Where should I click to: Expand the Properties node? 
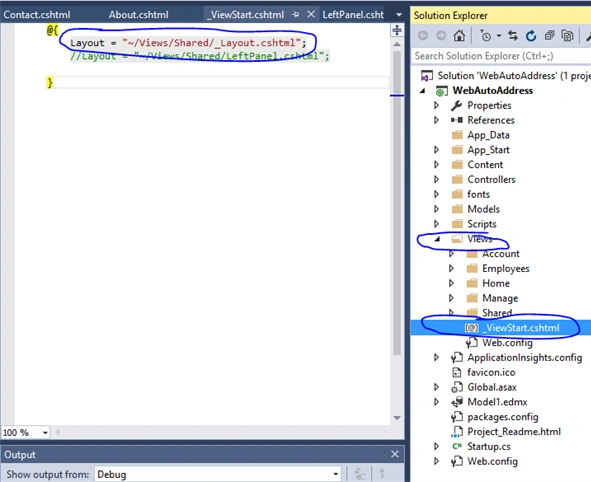436,105
